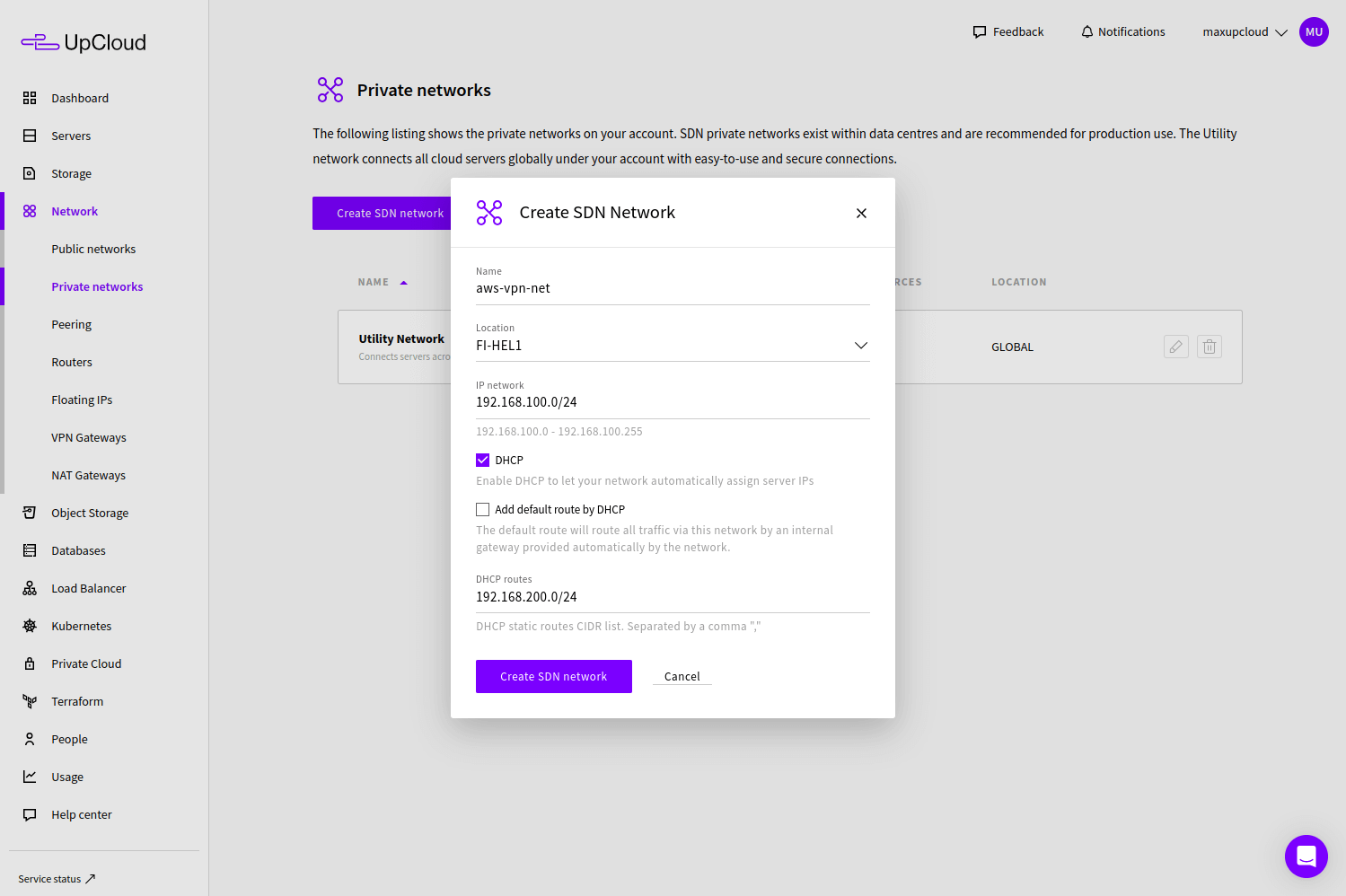The height and width of the screenshot is (896, 1346).
Task: Select Private networks in sidebar
Action: 97,286
